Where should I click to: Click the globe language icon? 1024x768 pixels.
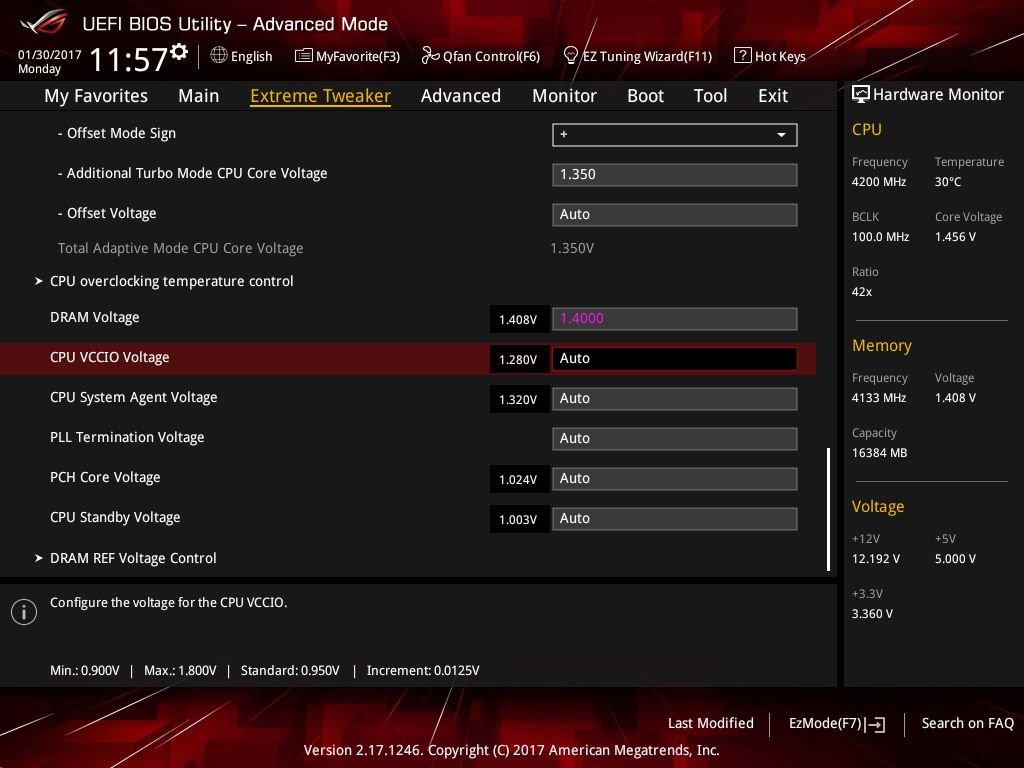click(x=219, y=56)
